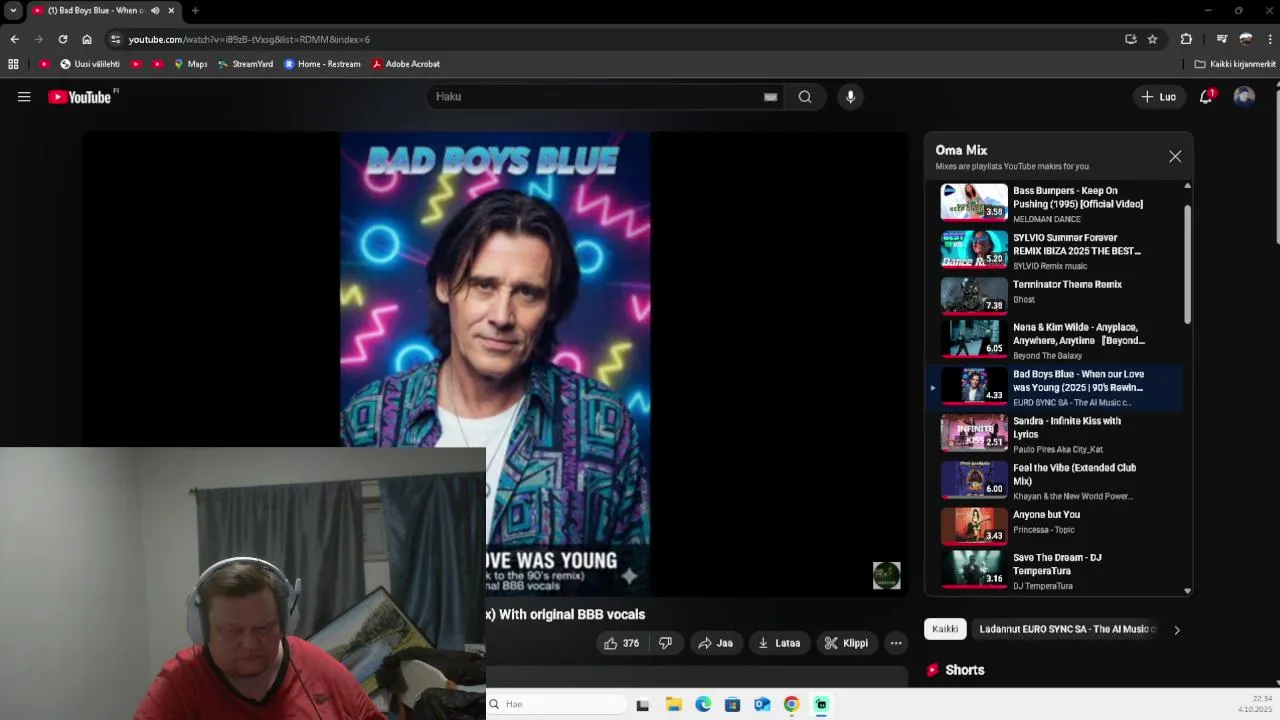Viewport: 1280px width, 720px height.
Task: Open Kaikki kirjanmerkit bookmarks folder
Action: [1235, 64]
